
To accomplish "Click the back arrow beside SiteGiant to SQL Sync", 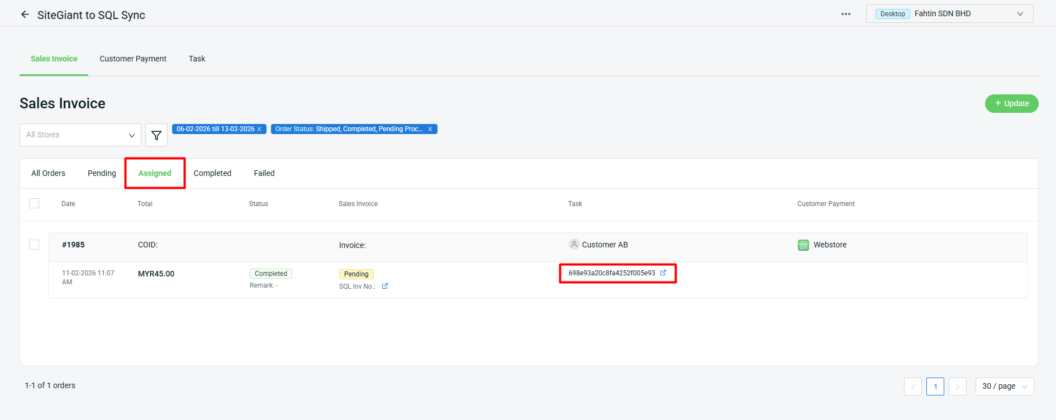I will pyautogui.click(x=25, y=14).
